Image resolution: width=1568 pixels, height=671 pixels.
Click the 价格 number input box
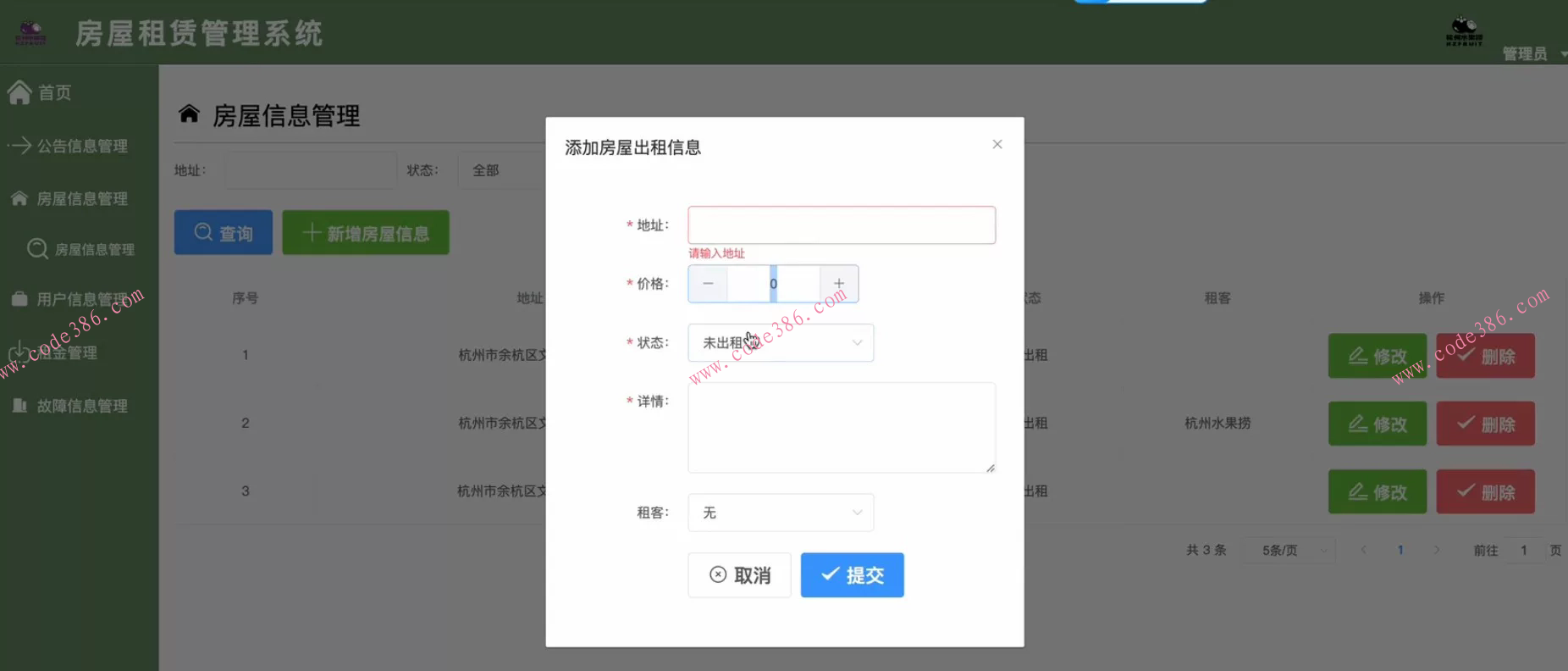(773, 284)
